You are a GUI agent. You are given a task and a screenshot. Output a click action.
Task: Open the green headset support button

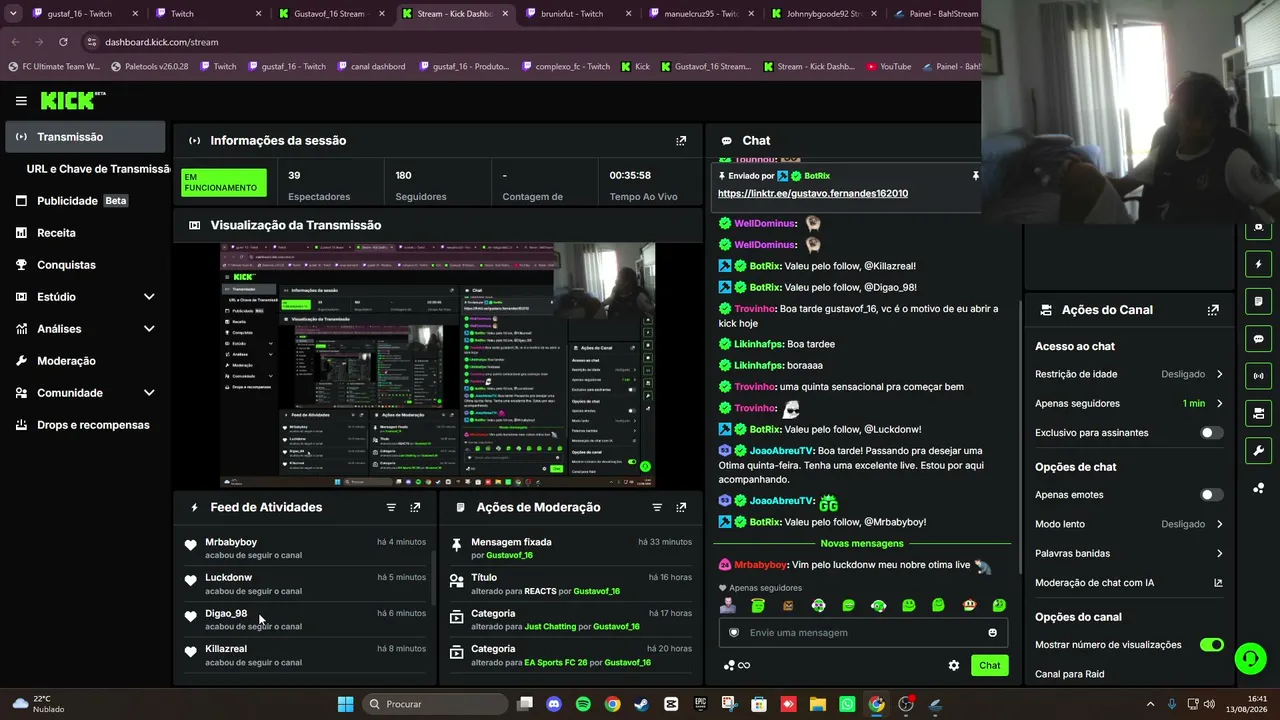coord(1250,658)
